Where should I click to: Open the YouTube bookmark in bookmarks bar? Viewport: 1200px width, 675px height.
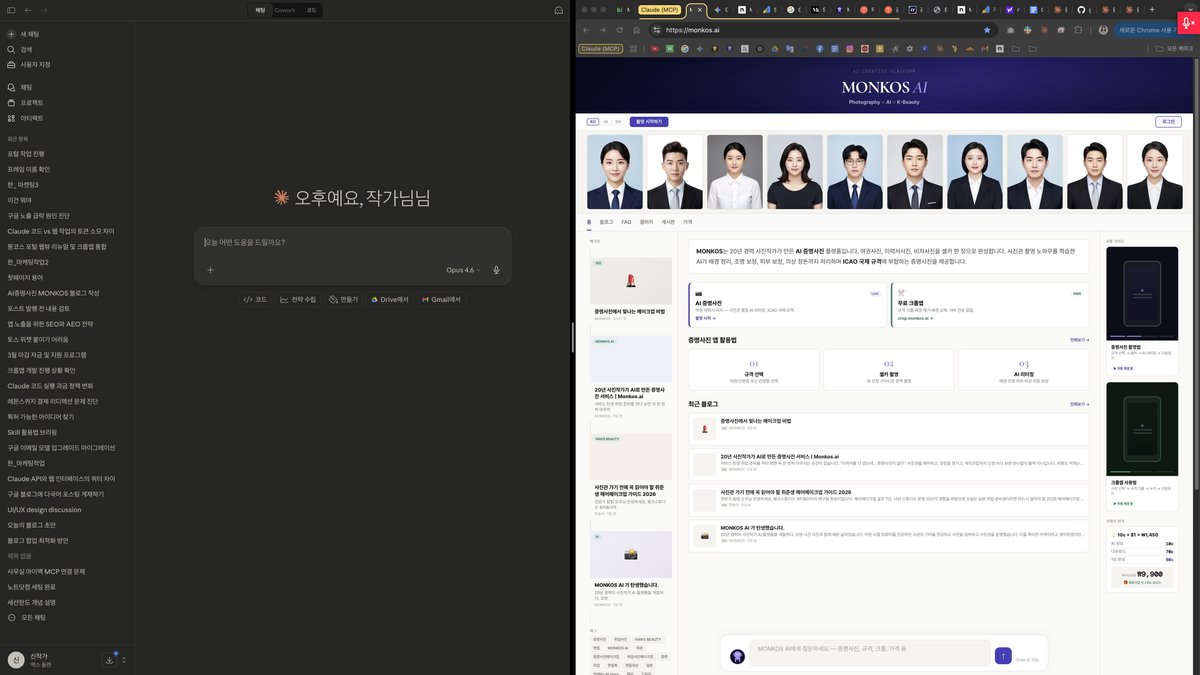(x=654, y=48)
